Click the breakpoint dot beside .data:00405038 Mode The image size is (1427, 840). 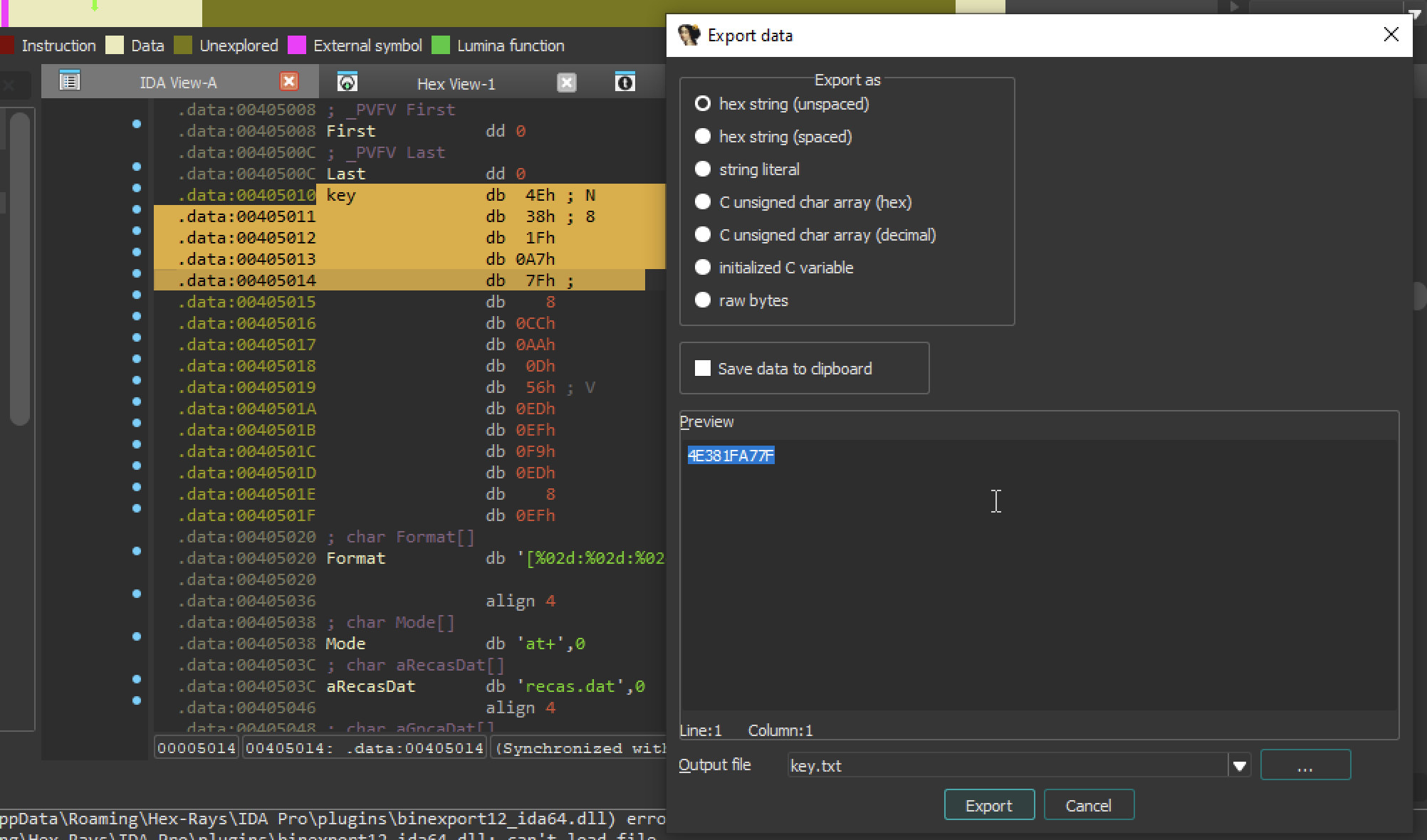point(137,636)
